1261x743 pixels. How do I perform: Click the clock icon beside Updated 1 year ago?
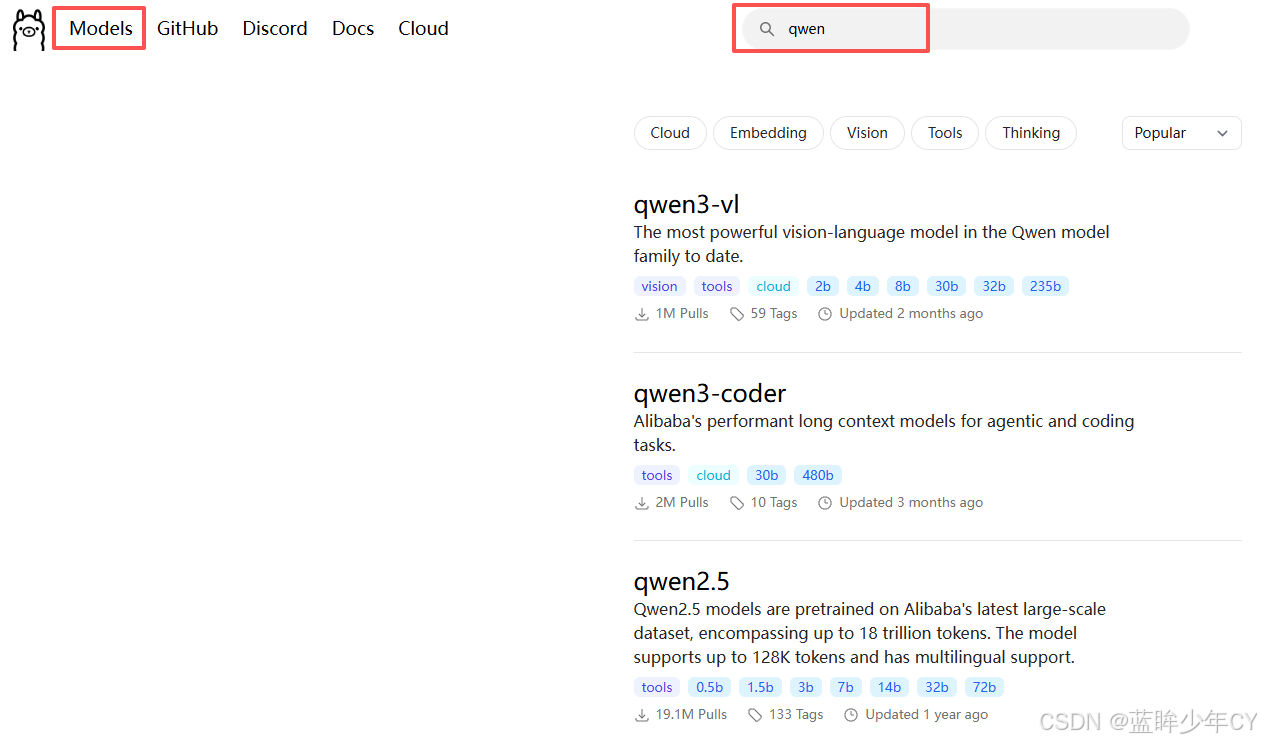(x=851, y=715)
